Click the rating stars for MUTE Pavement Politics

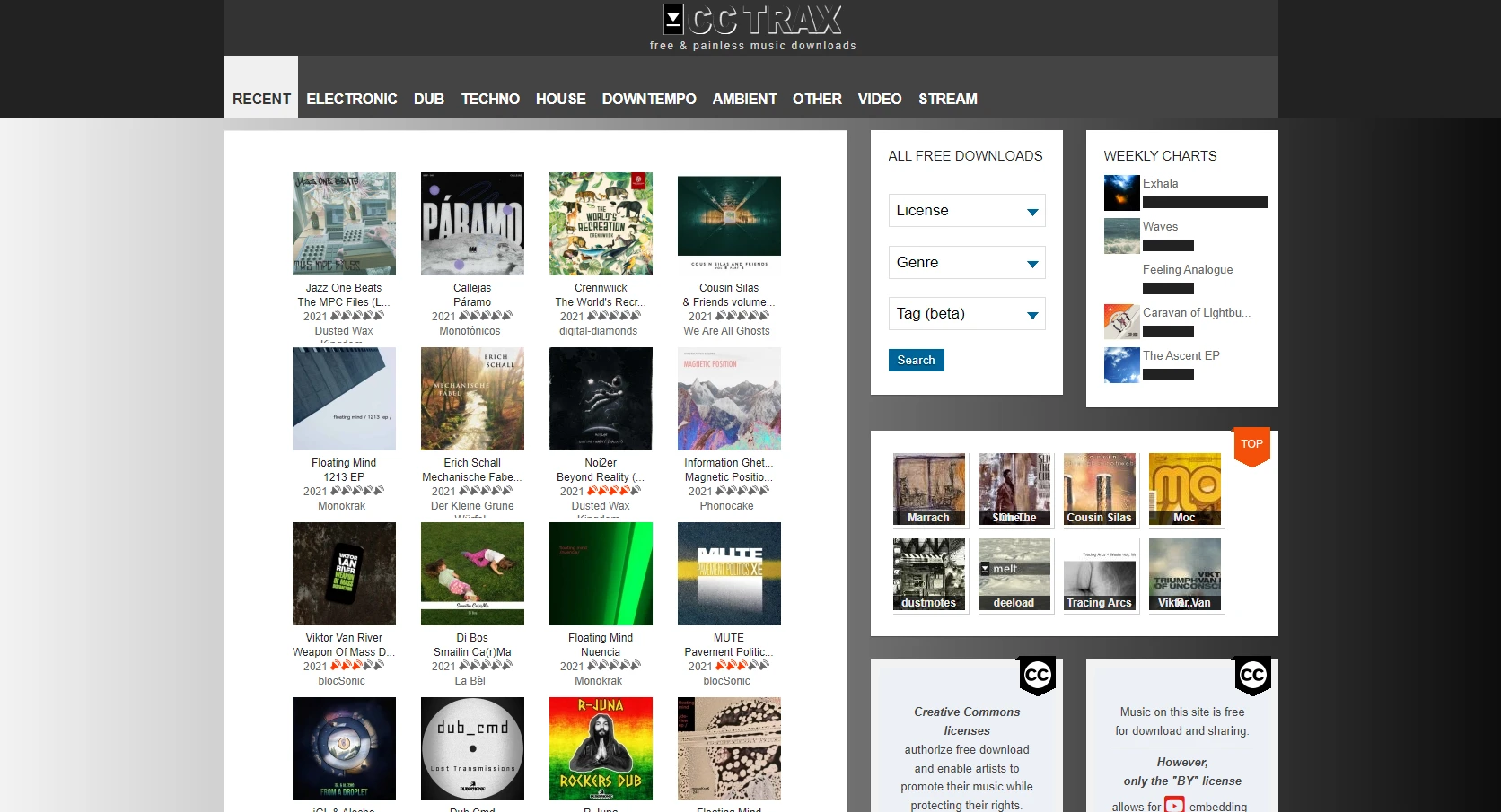[x=742, y=666]
